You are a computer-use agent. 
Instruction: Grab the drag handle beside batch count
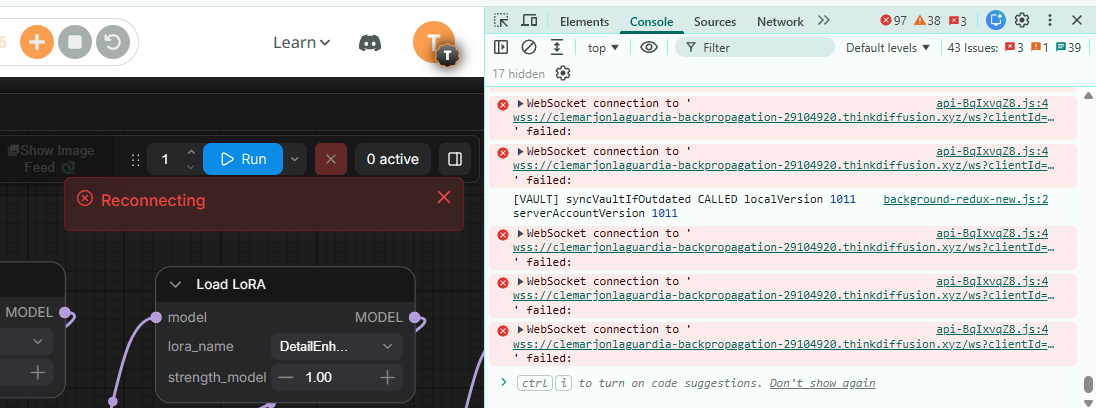click(136, 159)
